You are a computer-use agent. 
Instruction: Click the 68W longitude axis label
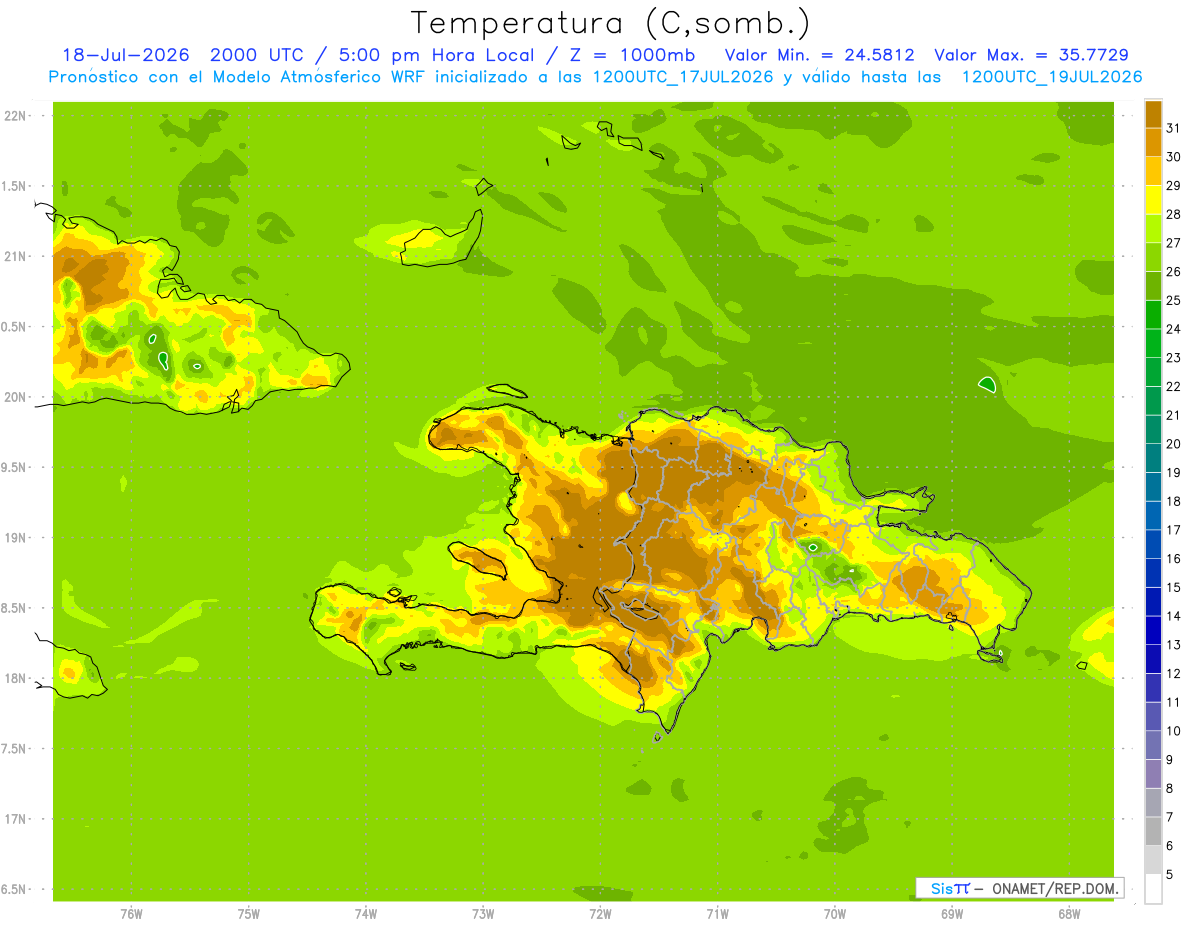tap(1069, 914)
